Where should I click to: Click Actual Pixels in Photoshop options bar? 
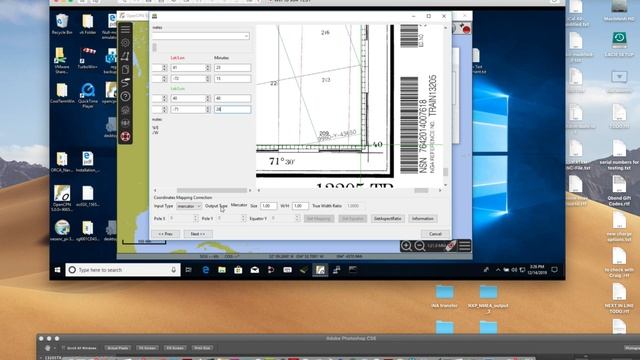[x=118, y=348]
